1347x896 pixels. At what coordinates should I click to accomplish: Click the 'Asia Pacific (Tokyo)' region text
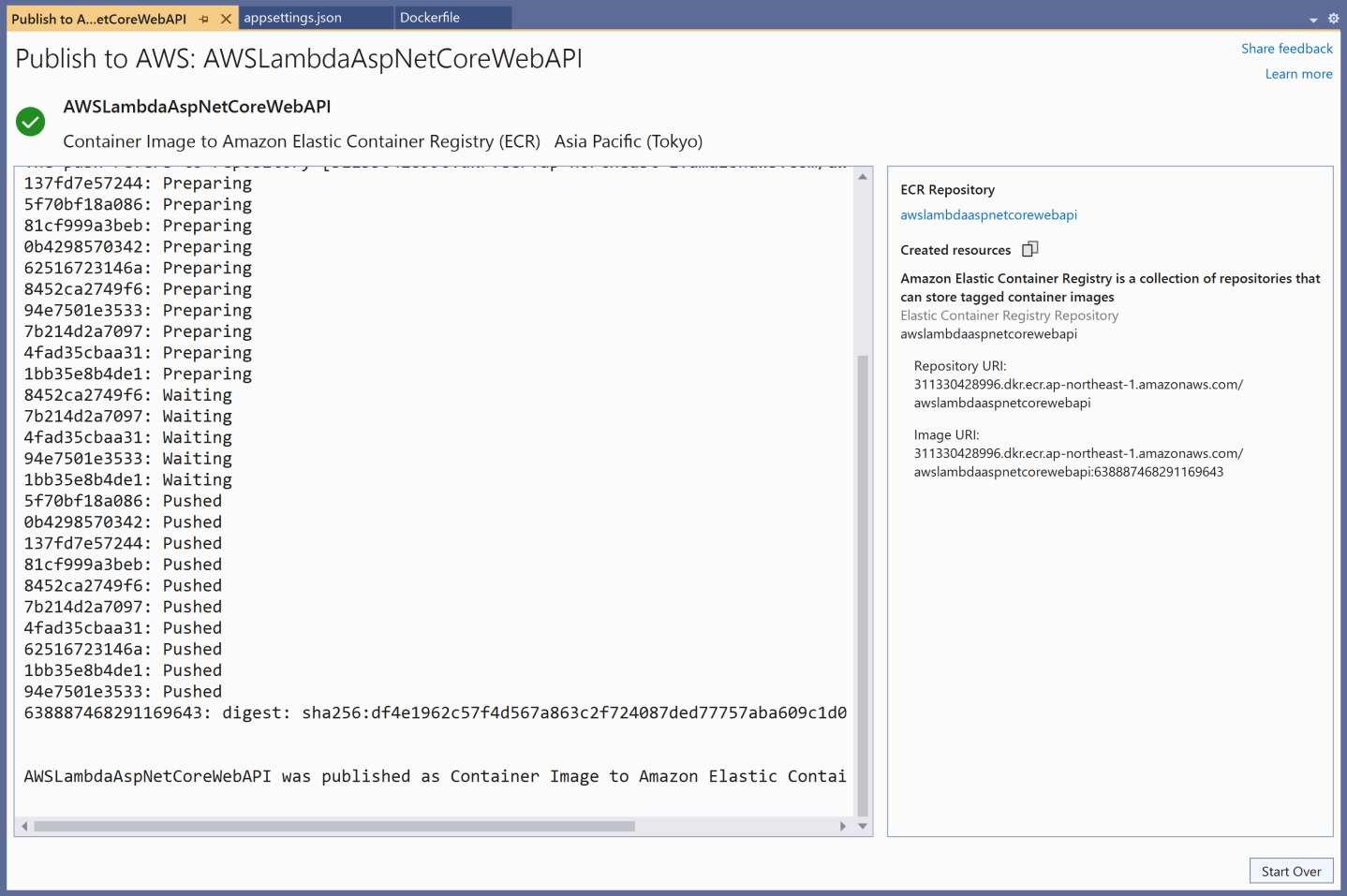629,141
